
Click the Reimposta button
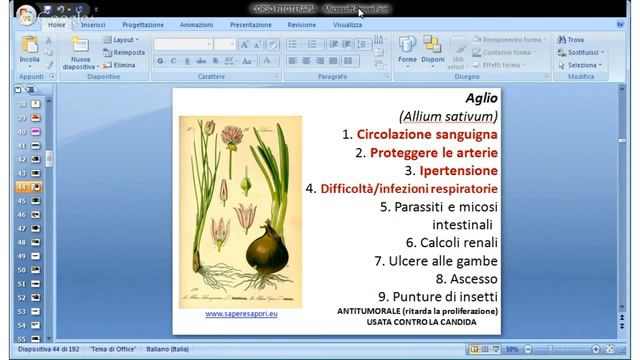(x=124, y=52)
